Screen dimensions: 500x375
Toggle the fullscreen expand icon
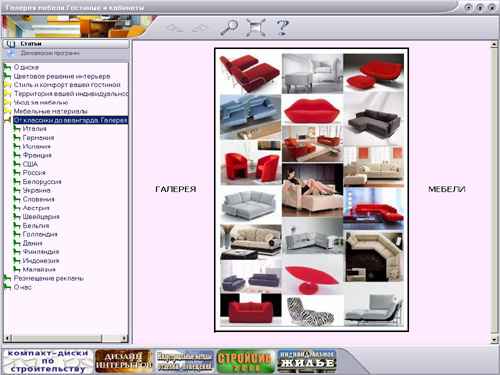[256, 27]
